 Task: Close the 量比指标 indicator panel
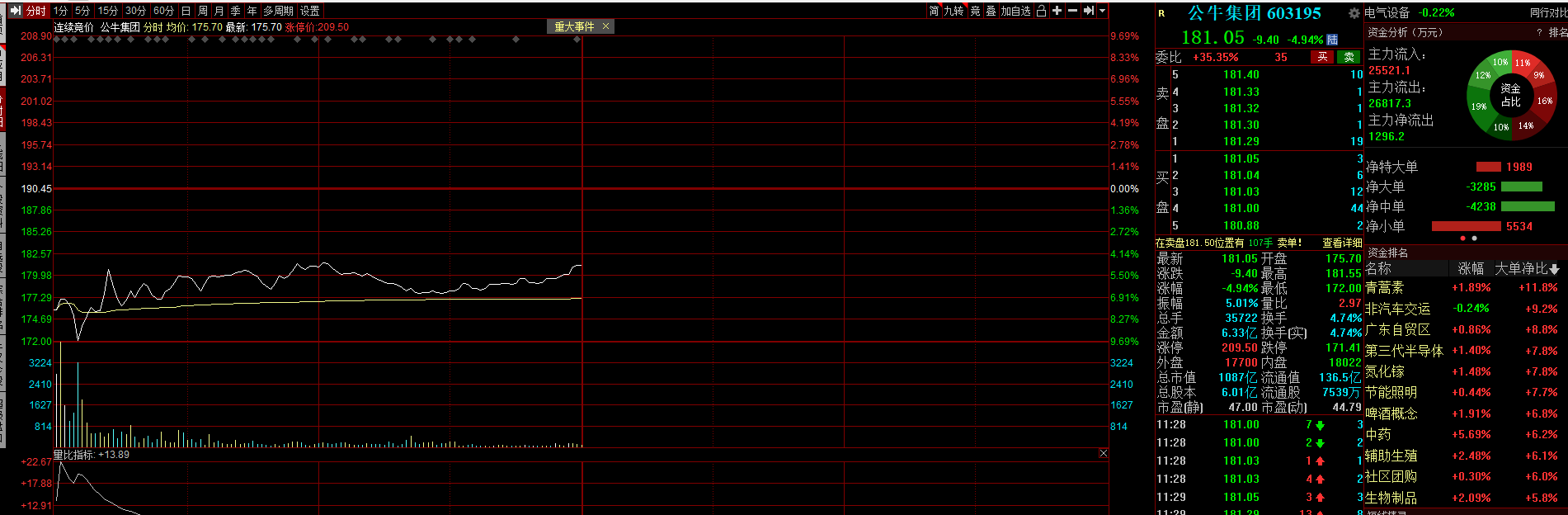coord(1104,454)
